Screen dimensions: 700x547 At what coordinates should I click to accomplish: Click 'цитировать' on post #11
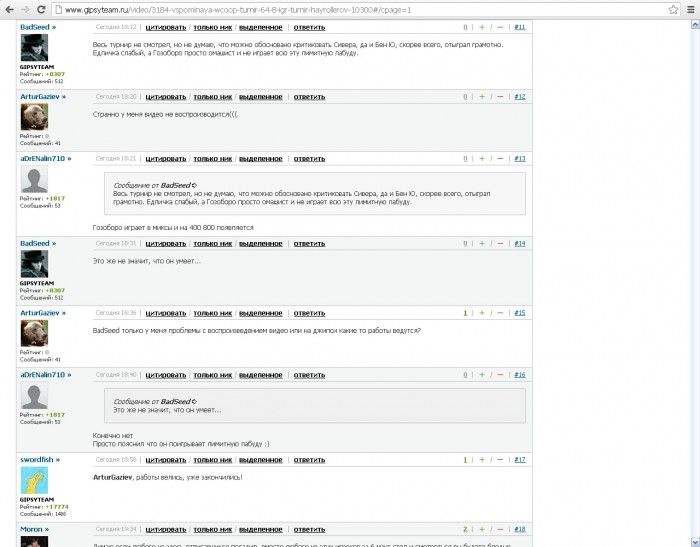[166, 27]
